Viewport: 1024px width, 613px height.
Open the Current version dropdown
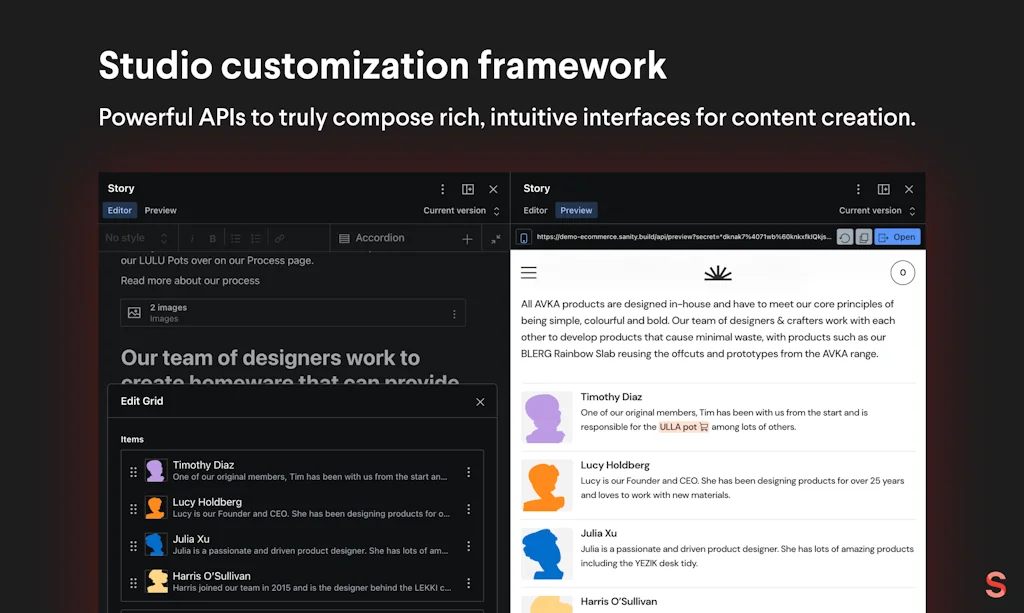(x=463, y=210)
